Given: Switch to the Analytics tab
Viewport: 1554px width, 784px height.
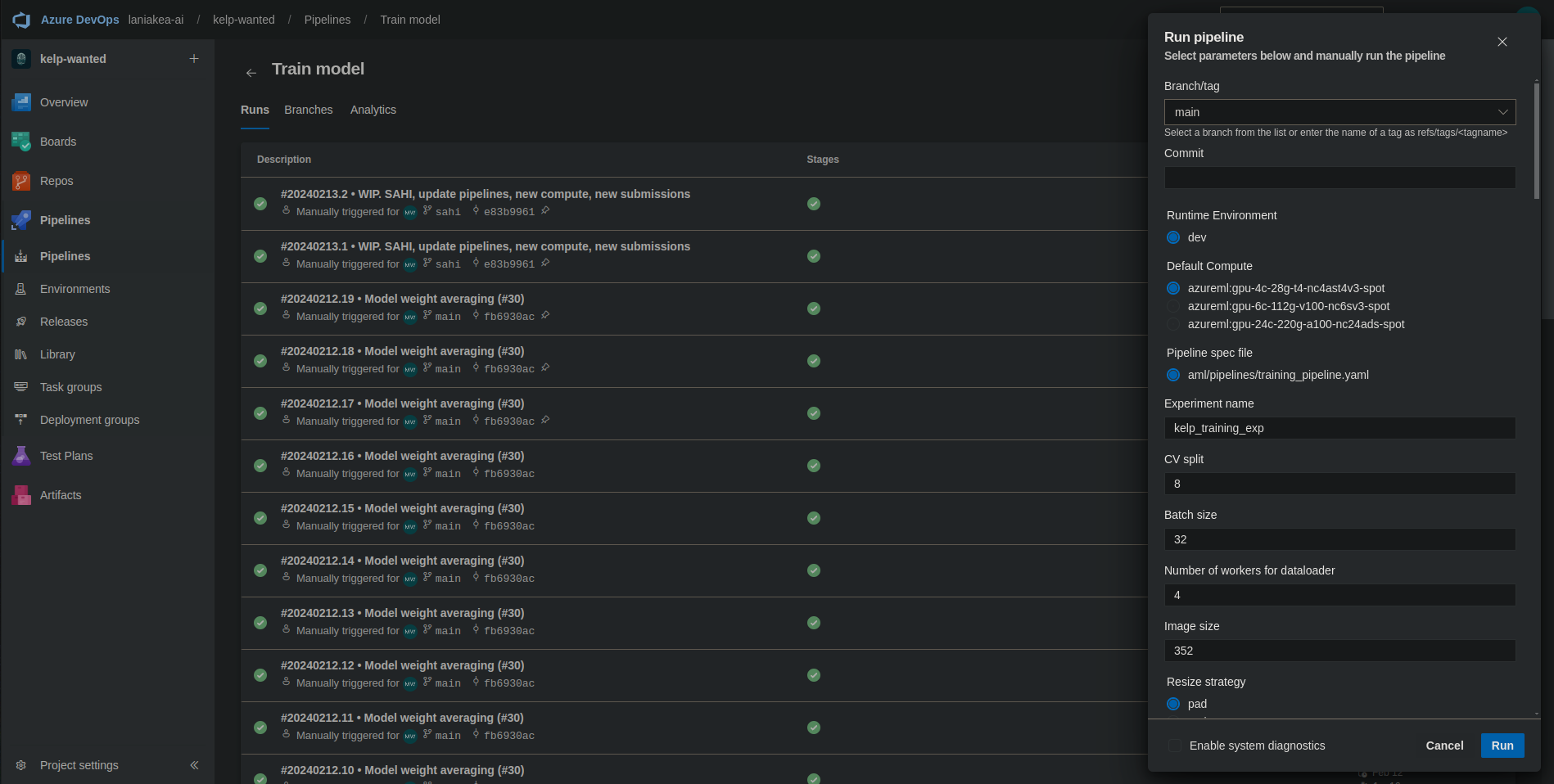Looking at the screenshot, I should (373, 110).
